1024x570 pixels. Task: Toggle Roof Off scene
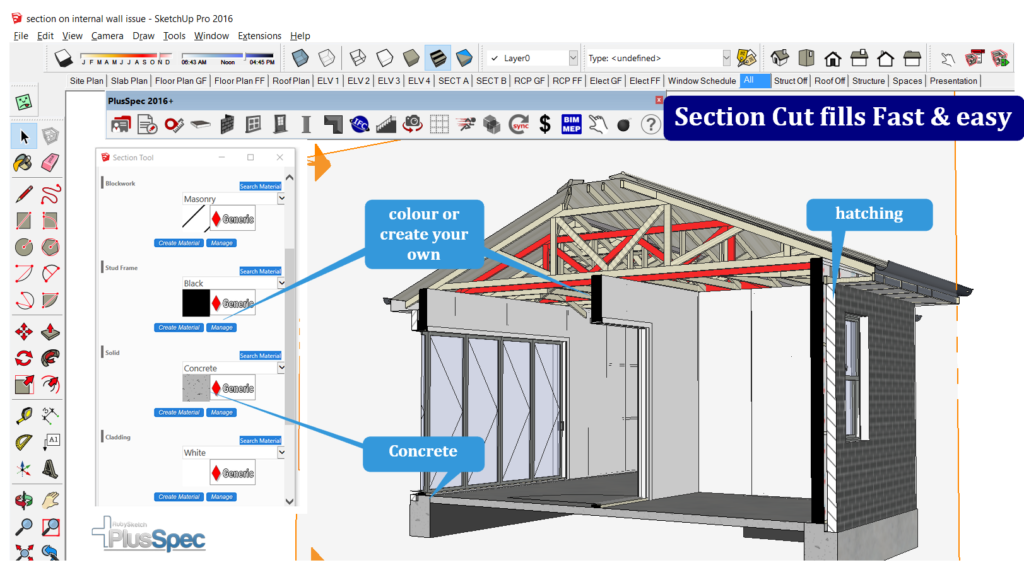[x=829, y=81]
